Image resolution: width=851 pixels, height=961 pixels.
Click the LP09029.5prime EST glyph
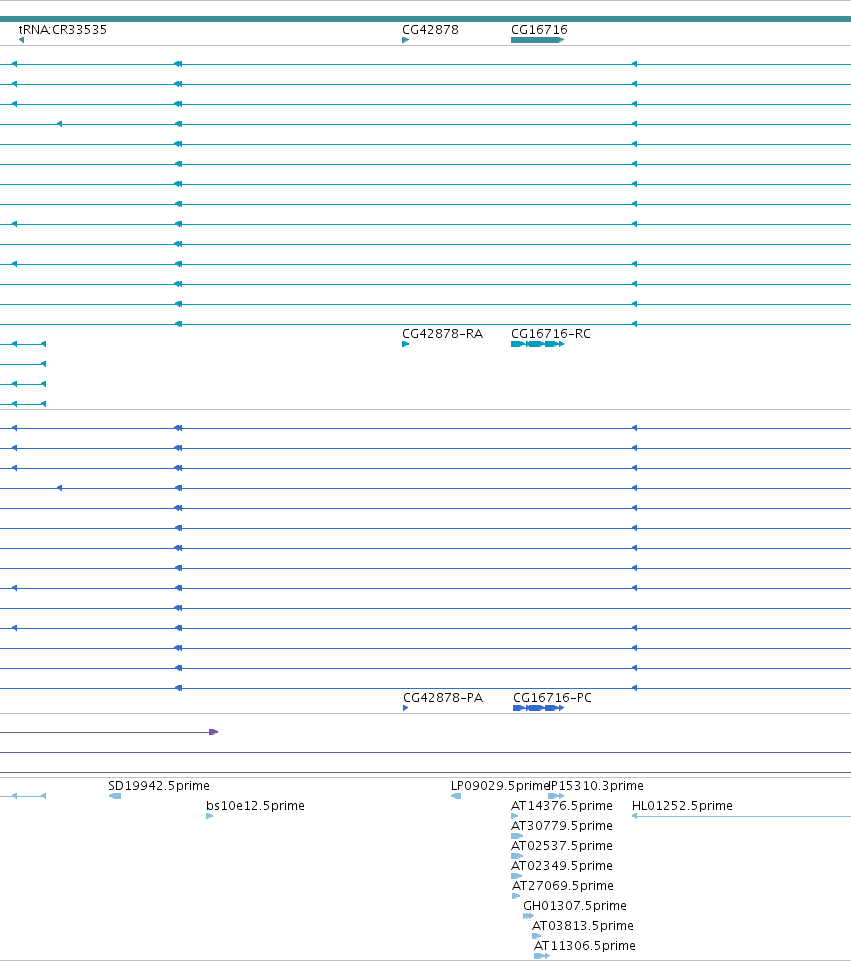tap(456, 796)
